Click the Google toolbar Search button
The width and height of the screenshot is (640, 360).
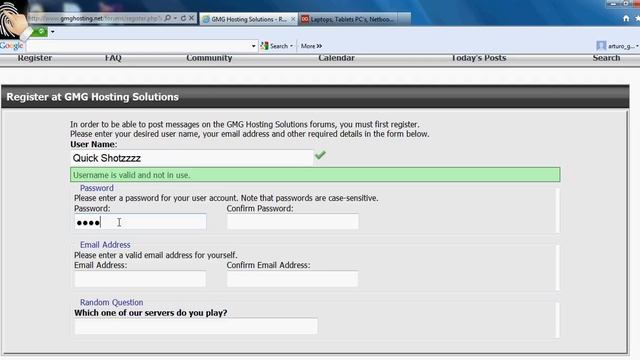pyautogui.click(x=274, y=46)
